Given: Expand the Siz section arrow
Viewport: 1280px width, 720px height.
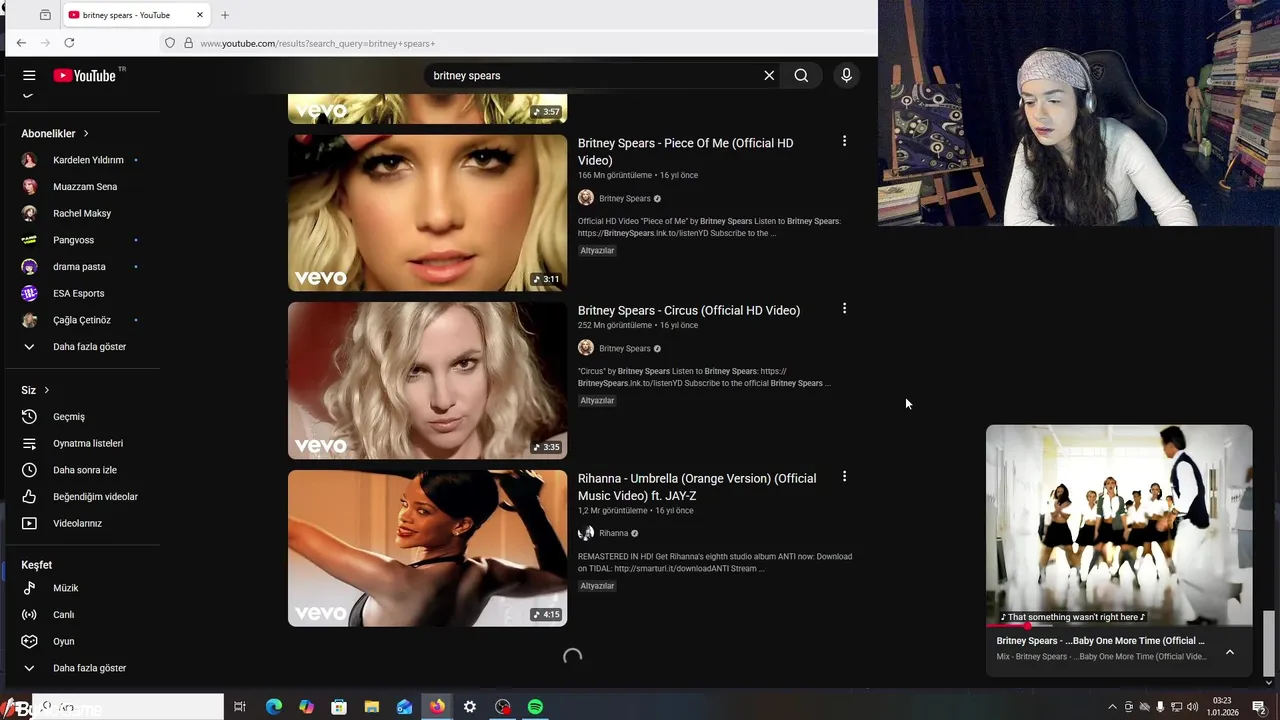Looking at the screenshot, I should point(46,390).
